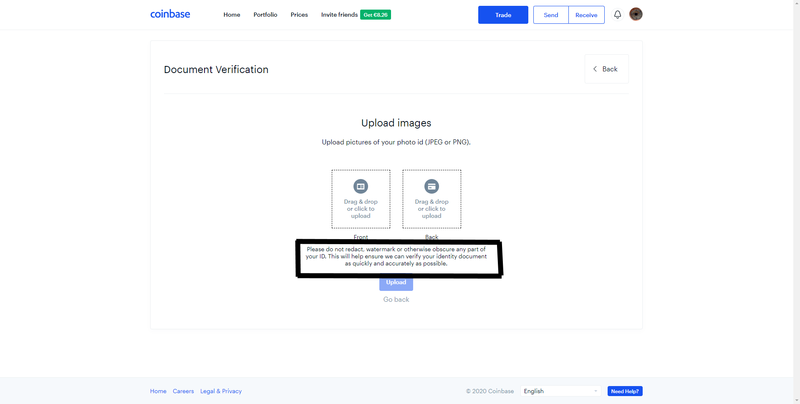Open the Careers footer link

pyautogui.click(x=183, y=391)
